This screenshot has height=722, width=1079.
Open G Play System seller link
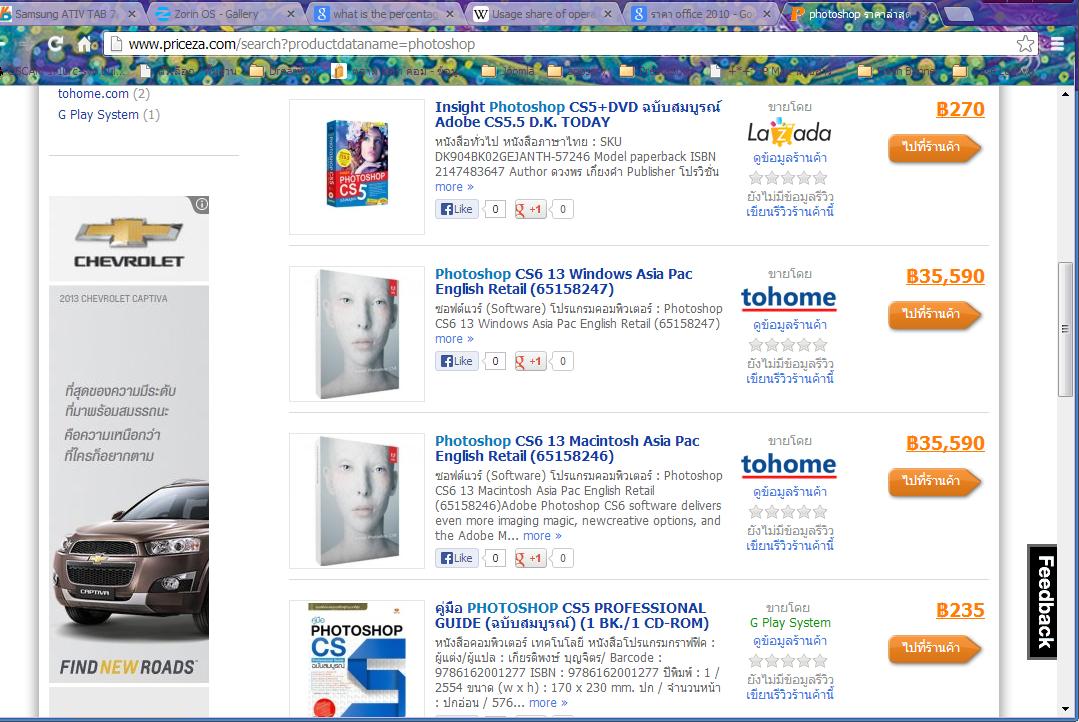[790, 623]
